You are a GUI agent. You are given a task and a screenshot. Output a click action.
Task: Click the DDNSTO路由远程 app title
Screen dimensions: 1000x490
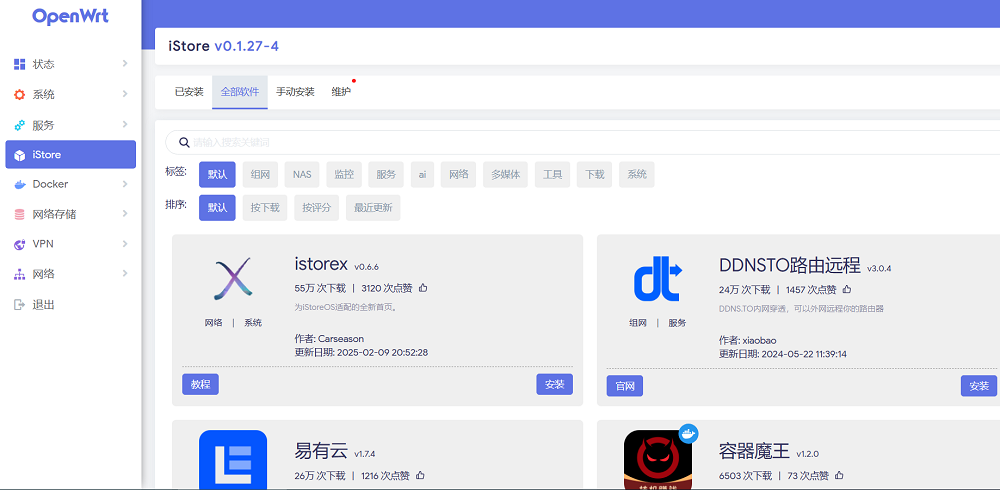coord(790,265)
